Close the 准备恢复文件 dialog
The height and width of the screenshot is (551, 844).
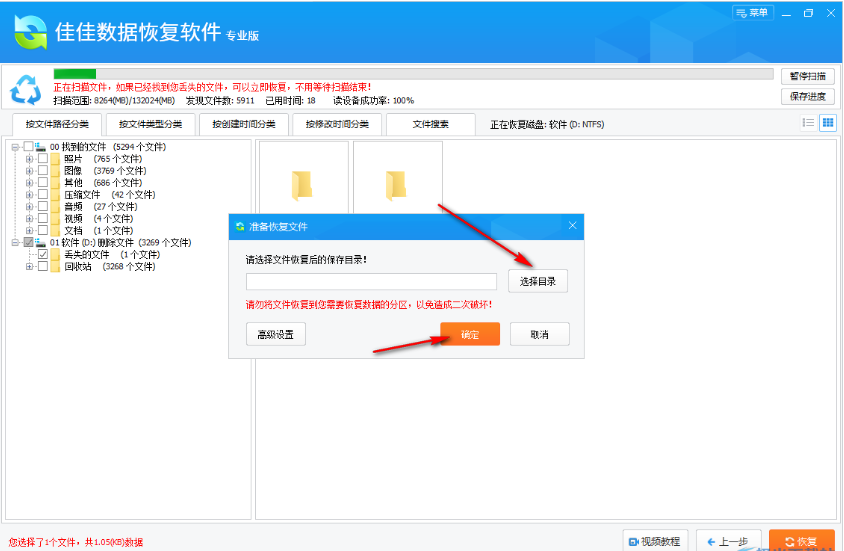tap(573, 226)
